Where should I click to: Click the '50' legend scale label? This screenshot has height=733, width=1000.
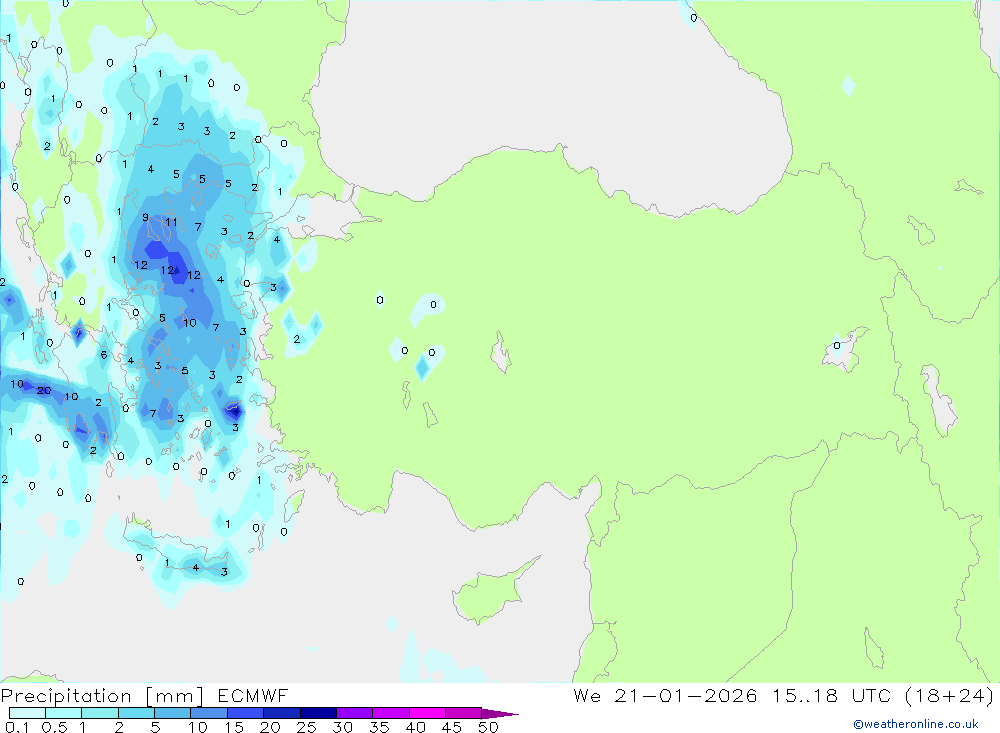click(x=488, y=727)
